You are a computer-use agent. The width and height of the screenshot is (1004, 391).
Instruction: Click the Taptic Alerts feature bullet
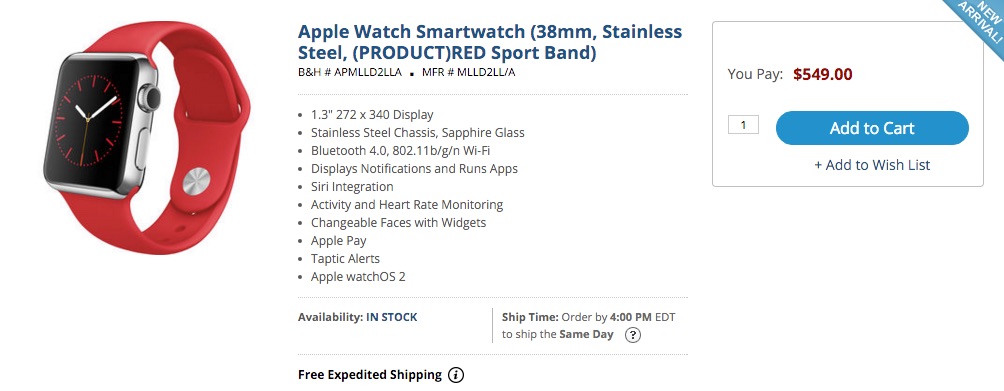tap(345, 259)
